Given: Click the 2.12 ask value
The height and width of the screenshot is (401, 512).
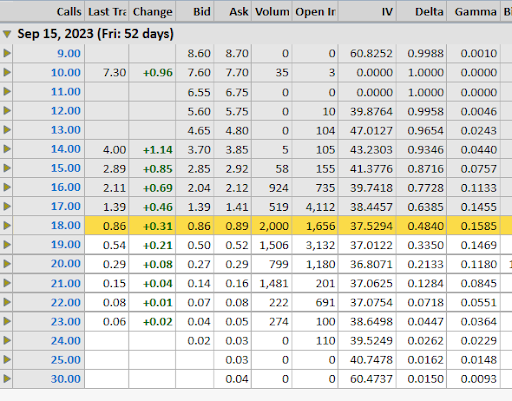Looking at the screenshot, I should [x=237, y=188].
